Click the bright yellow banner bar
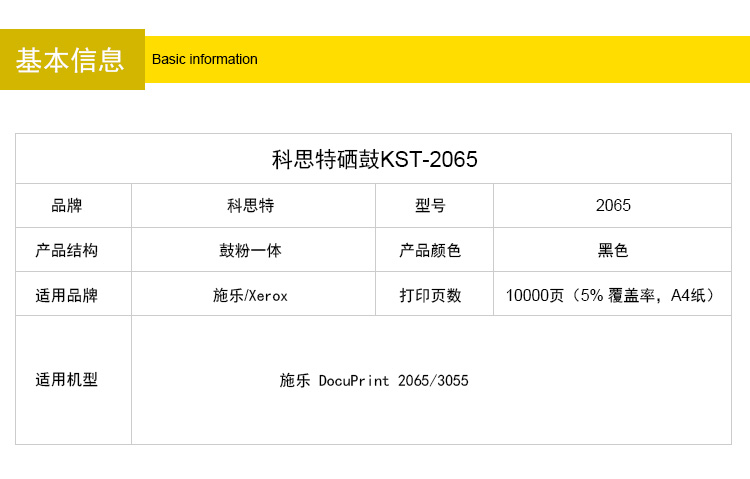750x479 pixels. coord(500,59)
